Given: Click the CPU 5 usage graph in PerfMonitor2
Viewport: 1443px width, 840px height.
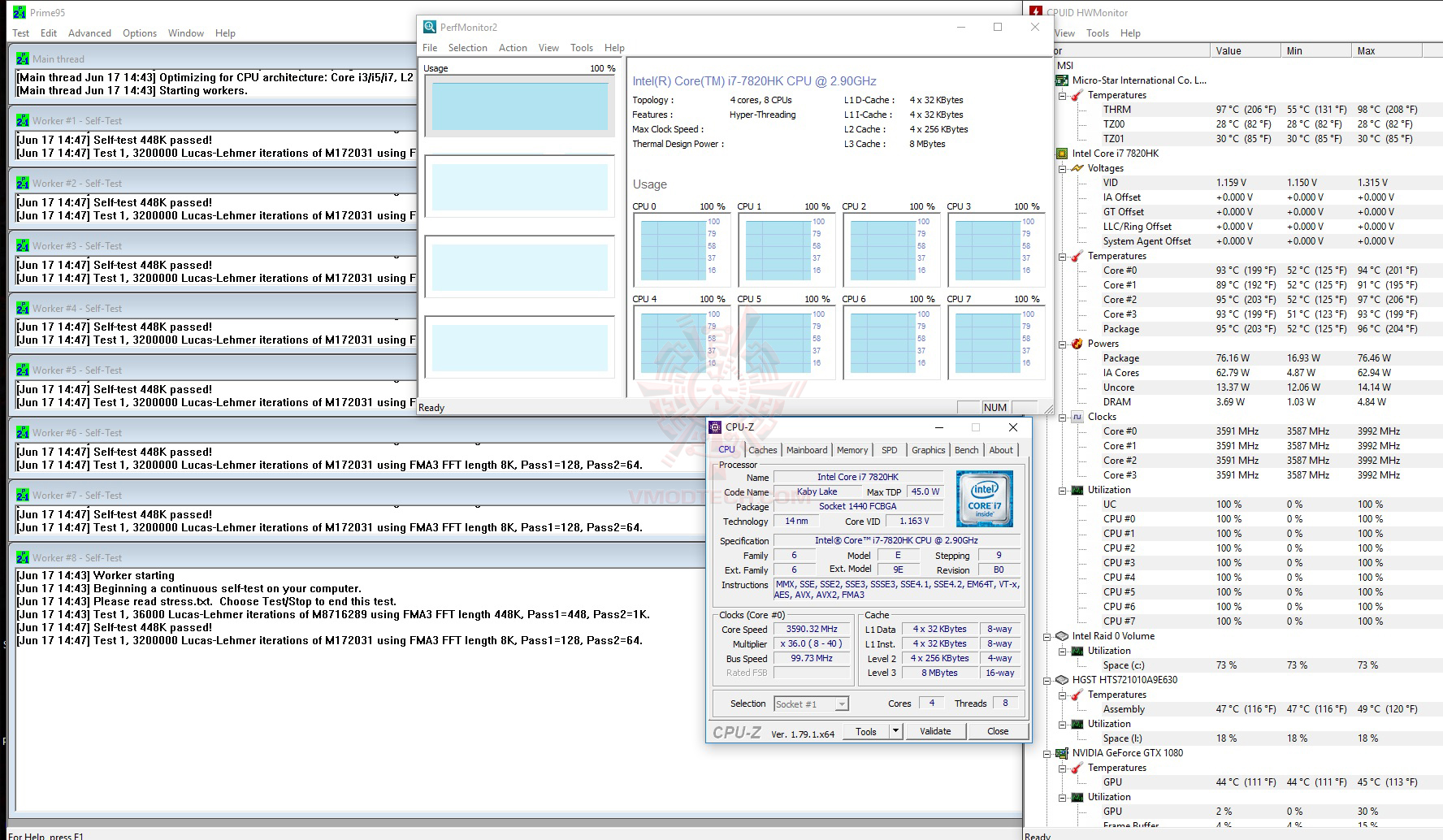Looking at the screenshot, I should tap(786, 343).
